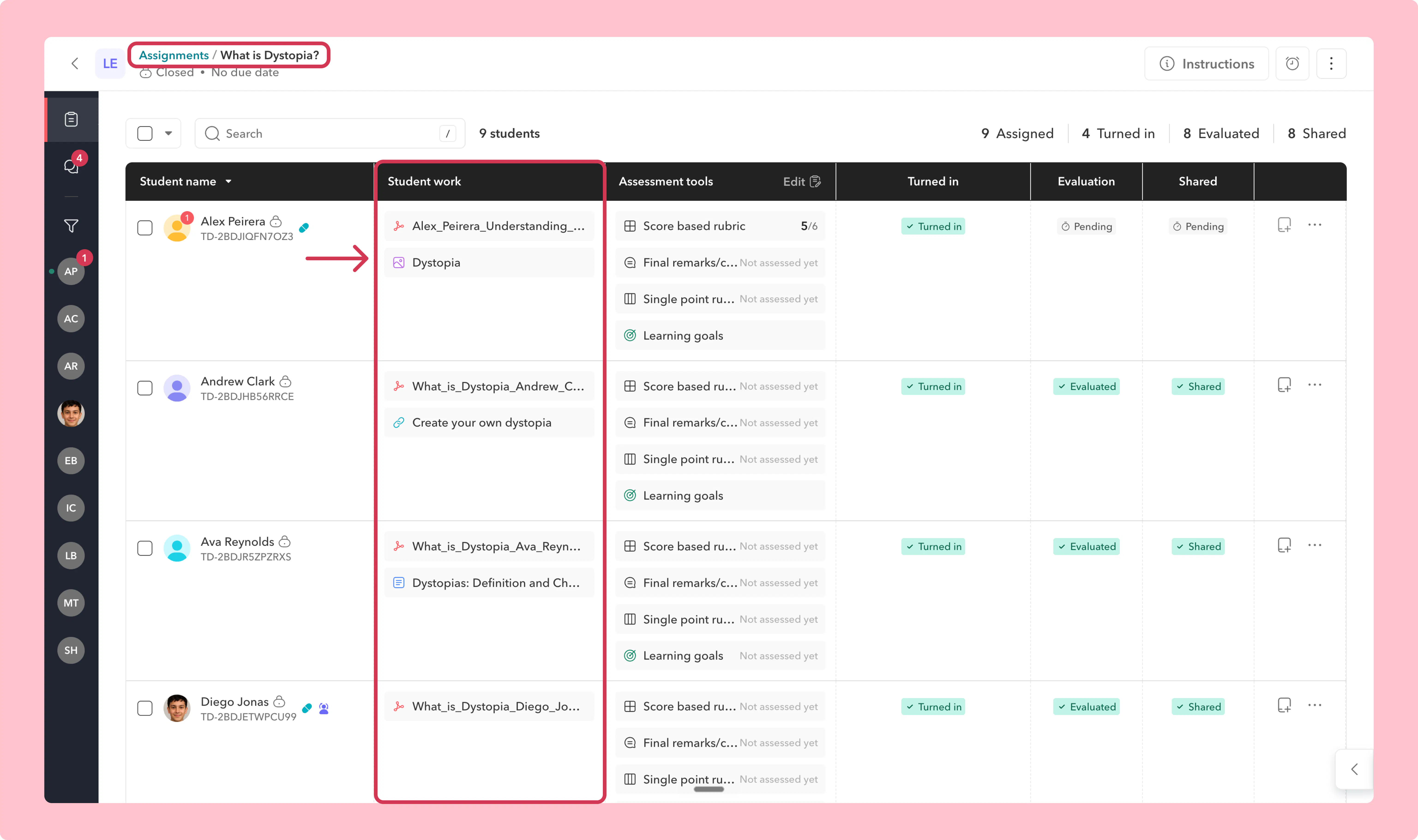
Task: Open comments sidebar icon with 4 badge
Action: coord(71,166)
